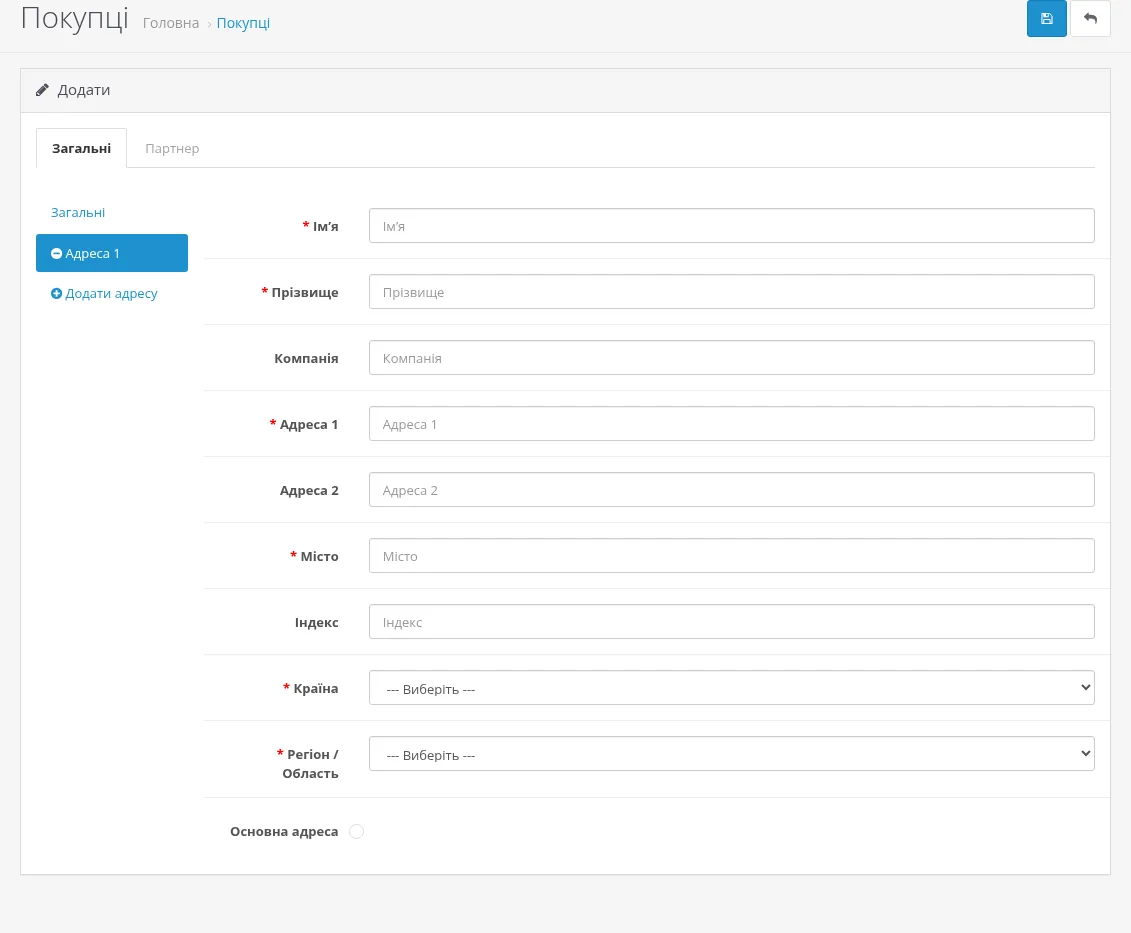Viewport: 1131px width, 933px height.
Task: Click the Основна адреса label
Action: (284, 831)
